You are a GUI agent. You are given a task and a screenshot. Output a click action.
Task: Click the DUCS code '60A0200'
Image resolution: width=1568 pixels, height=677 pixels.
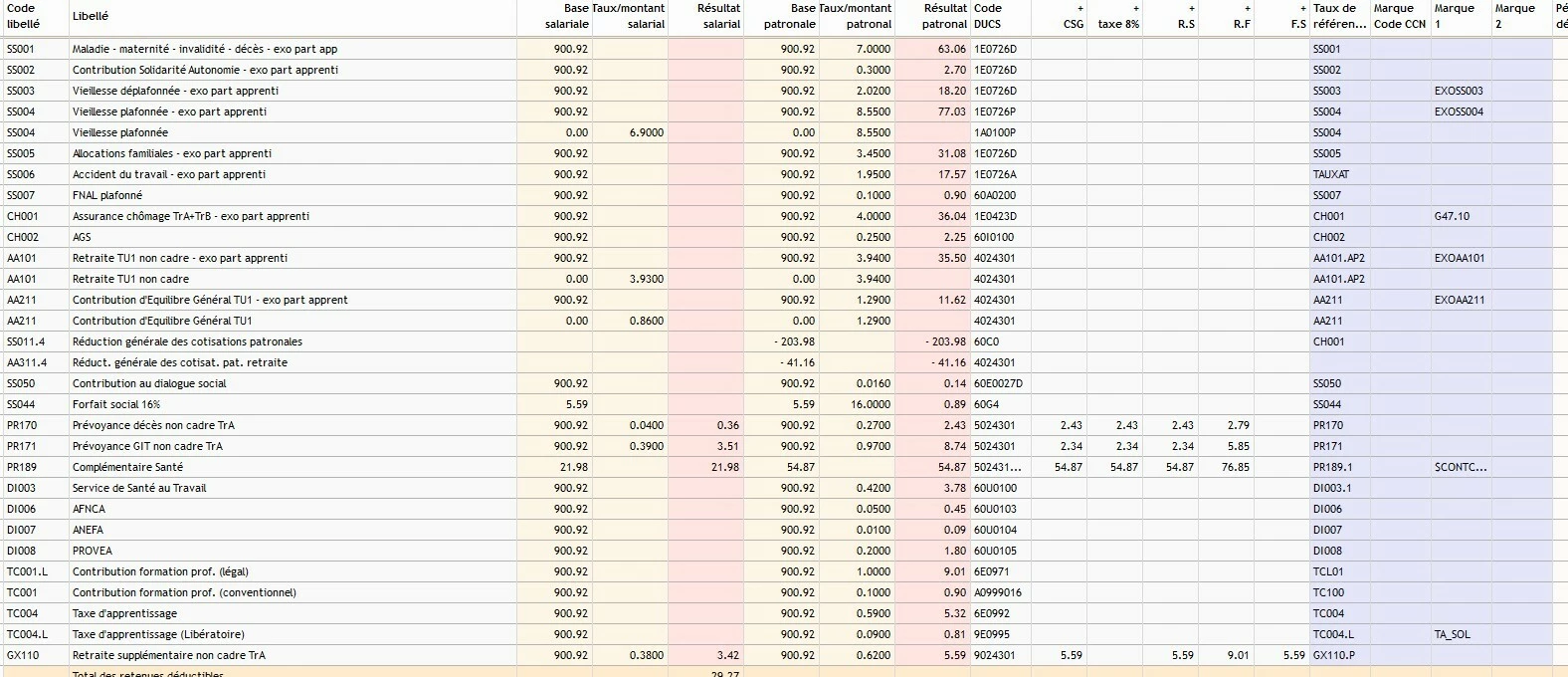[1000, 195]
